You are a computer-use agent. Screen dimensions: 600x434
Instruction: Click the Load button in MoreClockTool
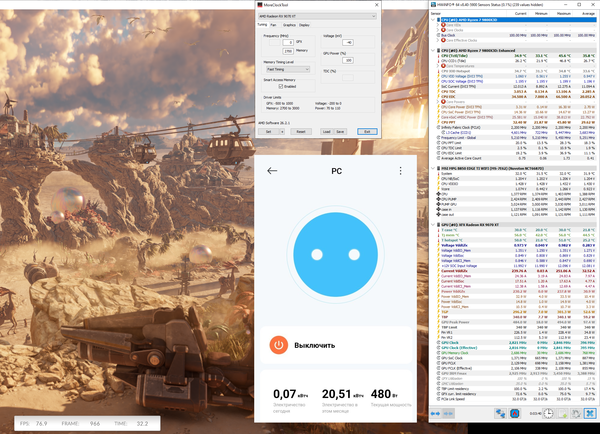(x=326, y=131)
